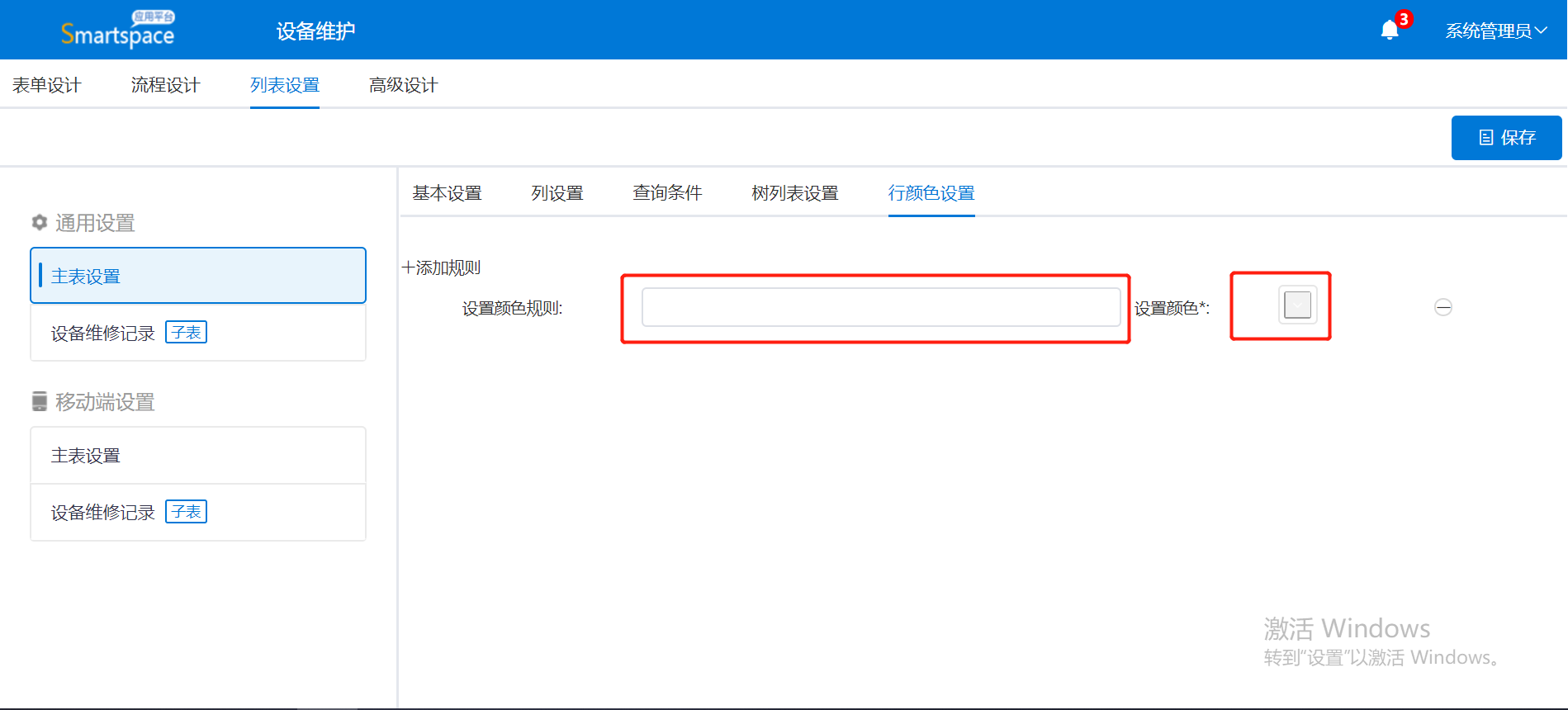Screen dimensions: 1568x710
Task: Open the notification bell
Action: click(x=1390, y=31)
